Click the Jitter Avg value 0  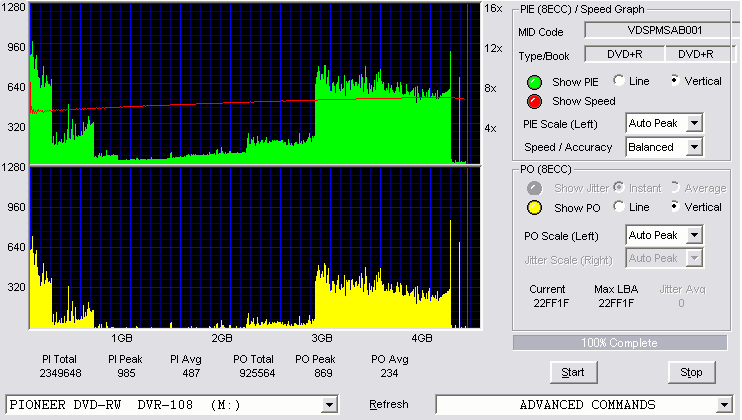pyautogui.click(x=681, y=303)
